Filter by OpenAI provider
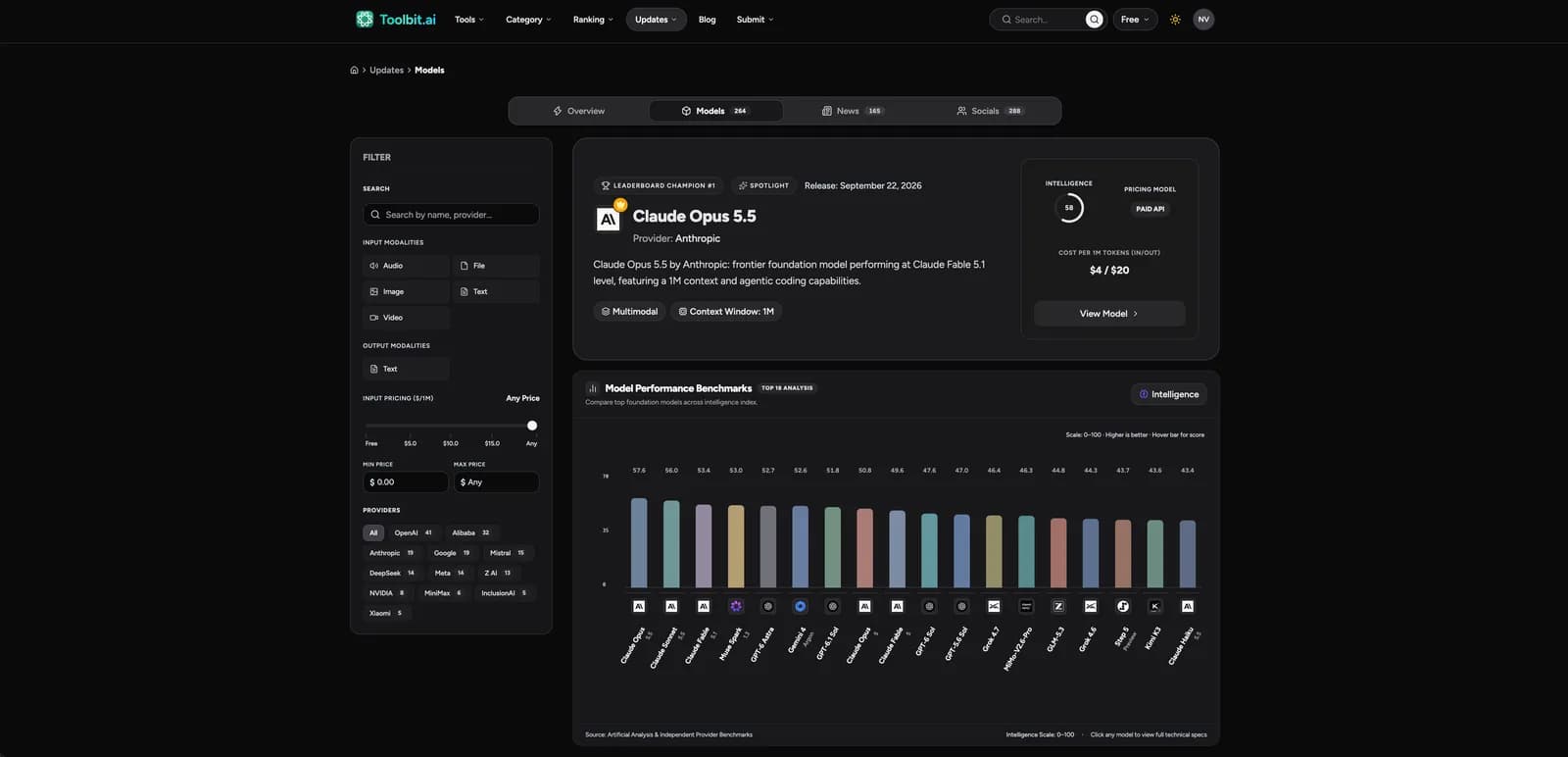 (413, 533)
